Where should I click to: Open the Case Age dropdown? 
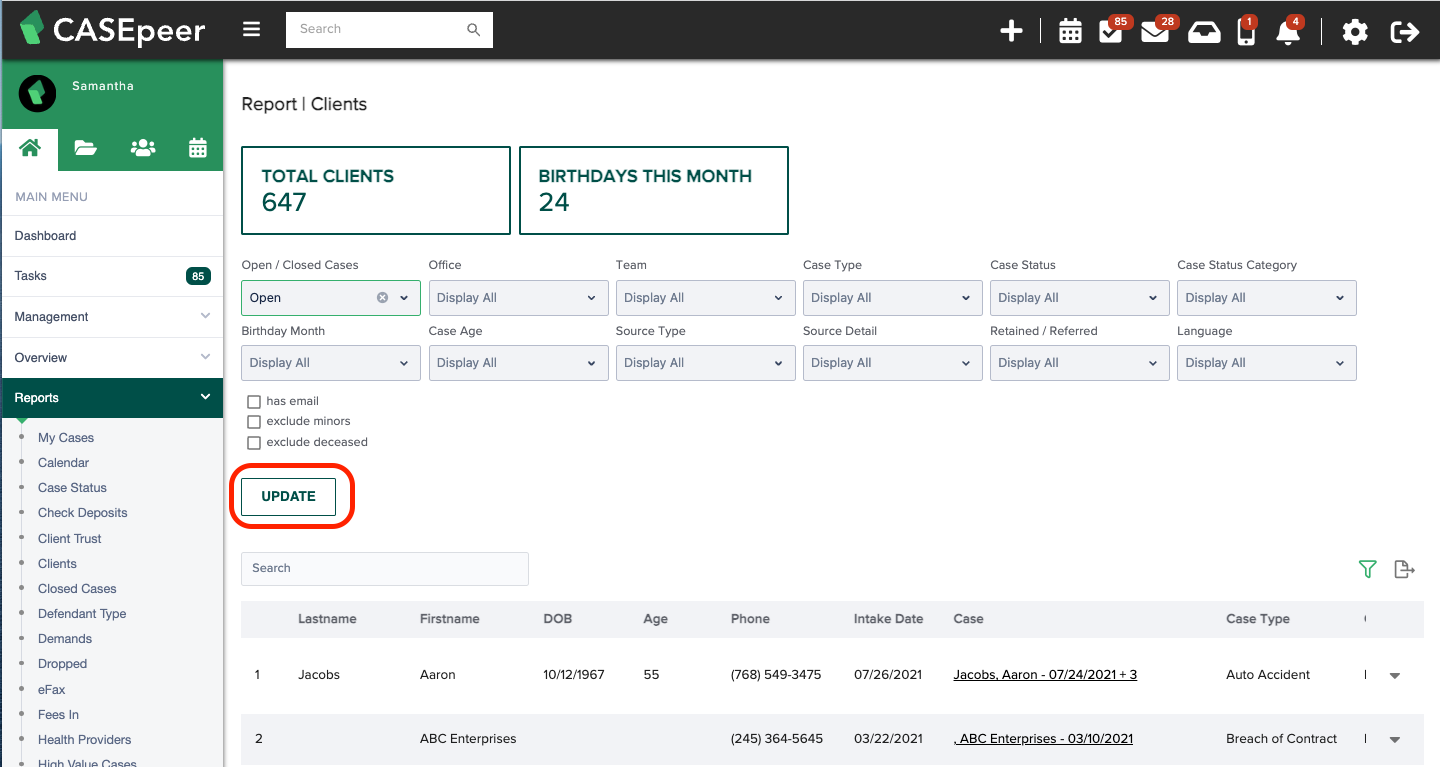click(x=518, y=363)
